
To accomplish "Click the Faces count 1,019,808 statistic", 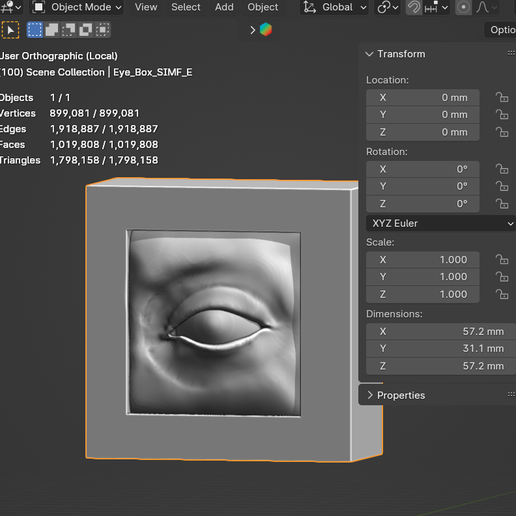I will [x=104, y=145].
